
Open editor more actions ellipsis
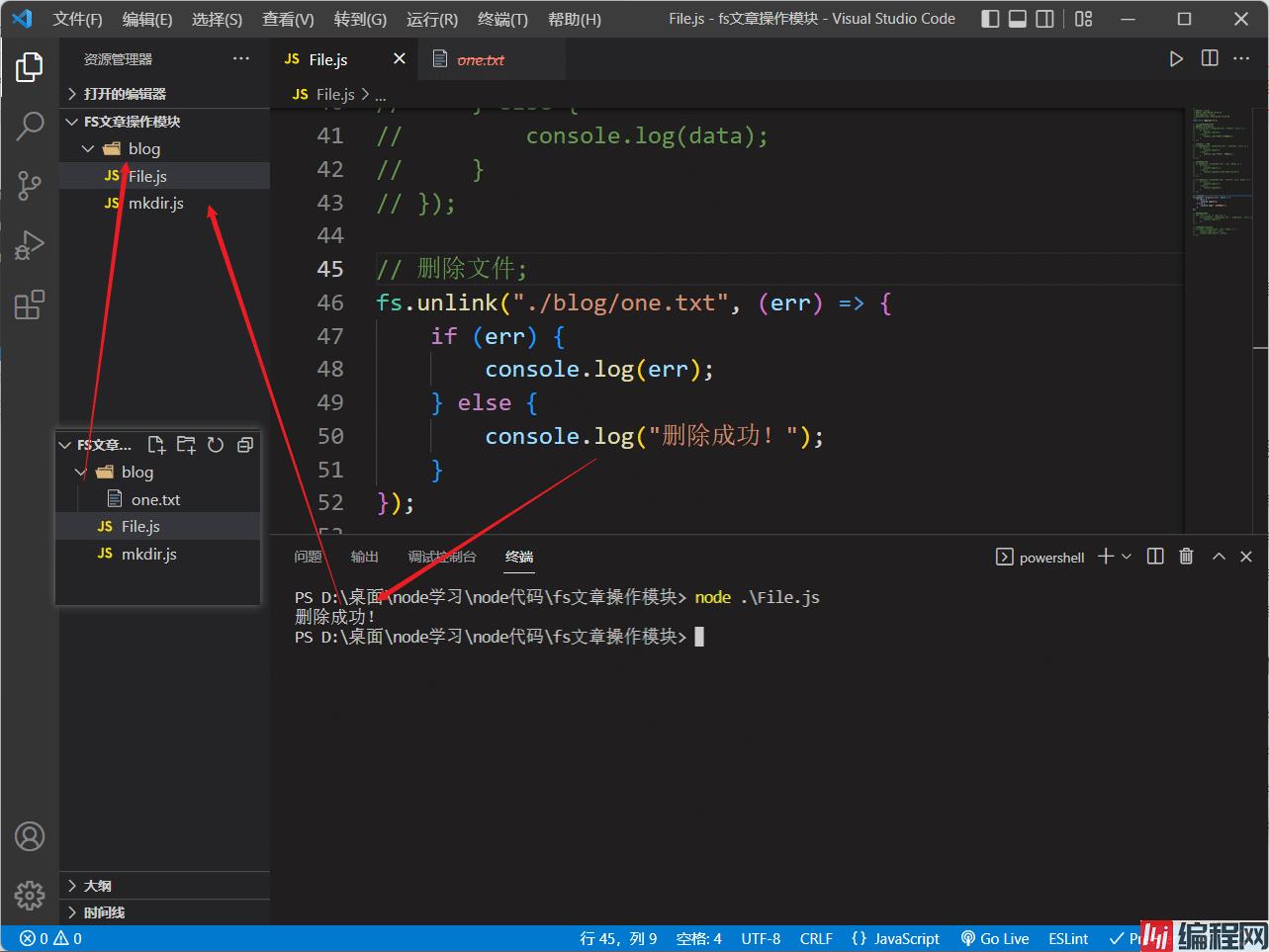pos(1242,58)
